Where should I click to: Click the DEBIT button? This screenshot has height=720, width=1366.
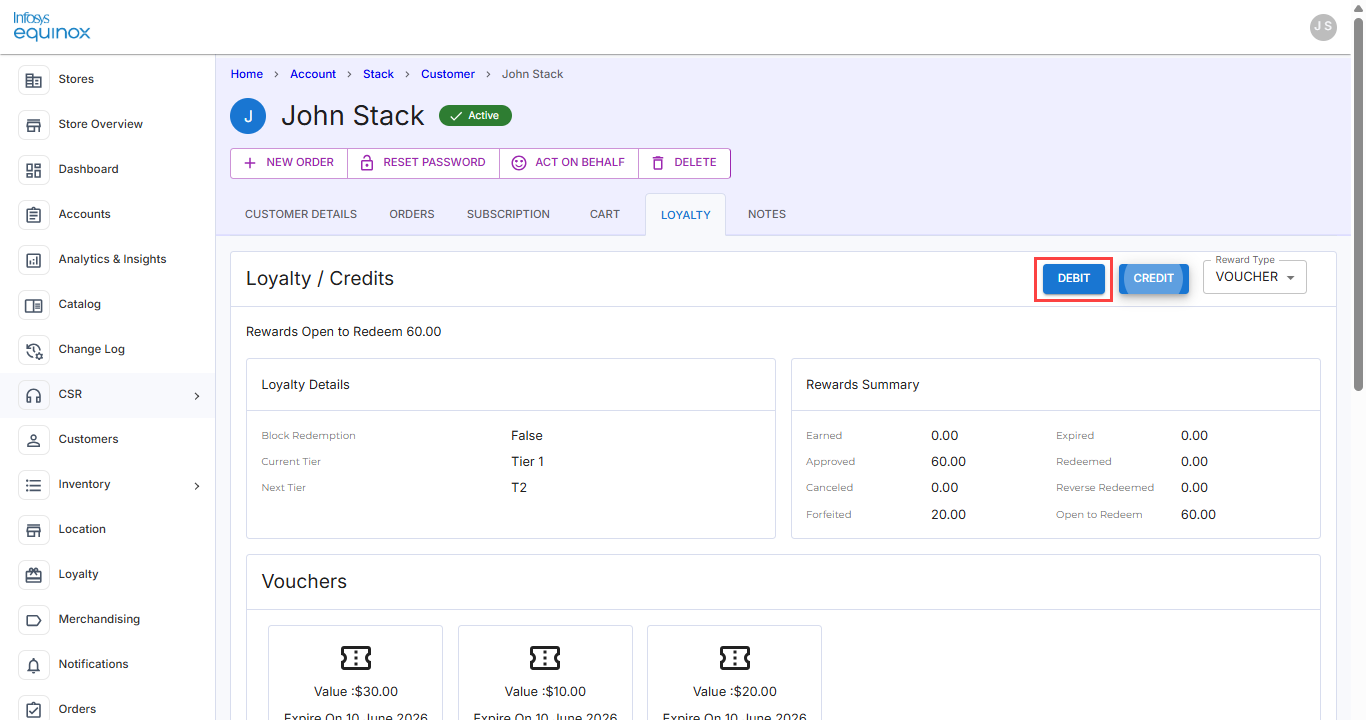1074,279
